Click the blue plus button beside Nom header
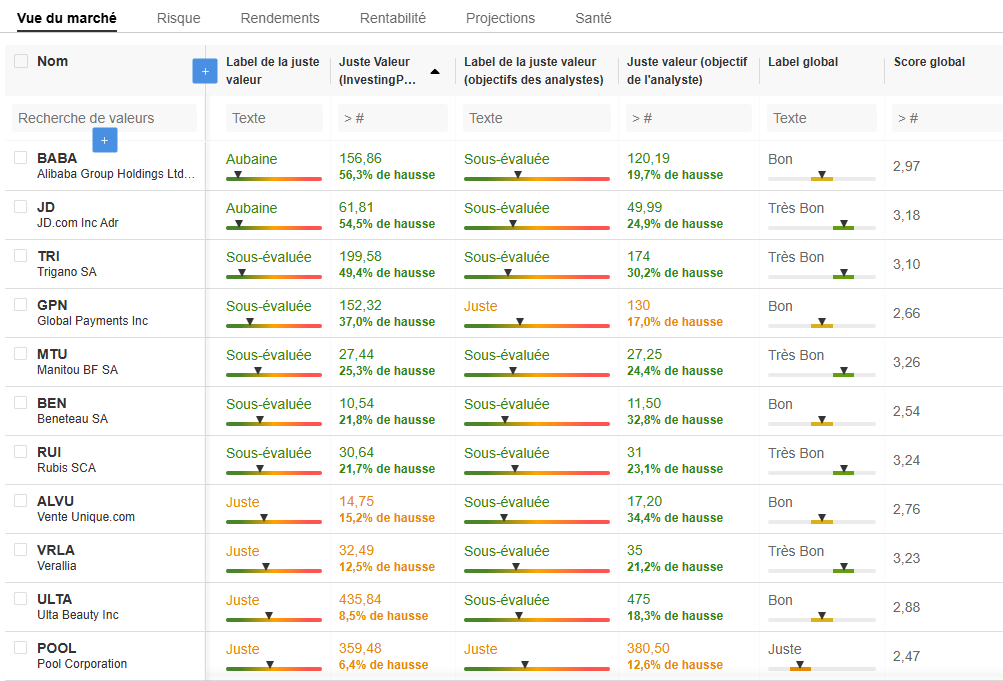Viewport: 1003px width, 681px height. [205, 71]
